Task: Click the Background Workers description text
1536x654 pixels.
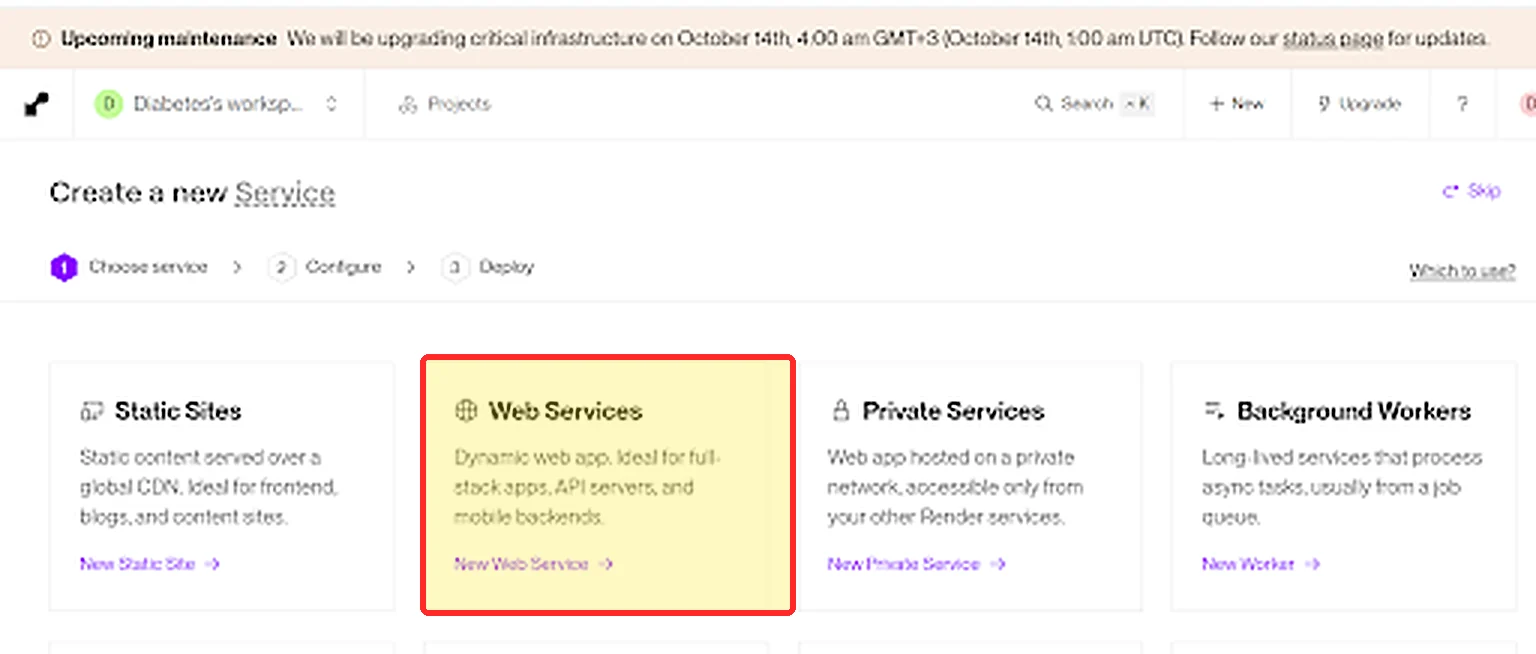Action: (1342, 488)
